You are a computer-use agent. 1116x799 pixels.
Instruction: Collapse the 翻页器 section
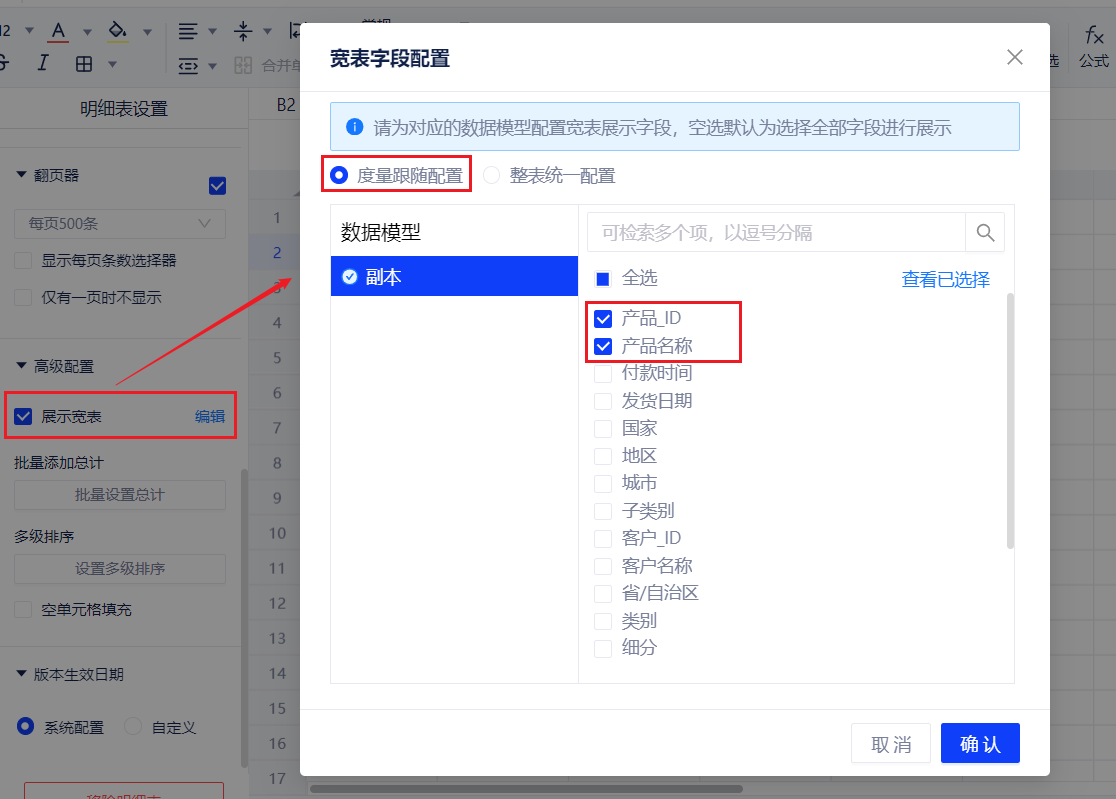point(22,175)
